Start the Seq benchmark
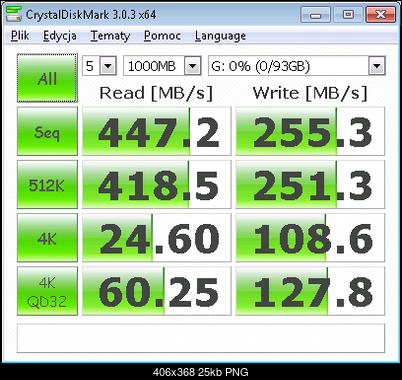402x380 pixels. (47, 131)
